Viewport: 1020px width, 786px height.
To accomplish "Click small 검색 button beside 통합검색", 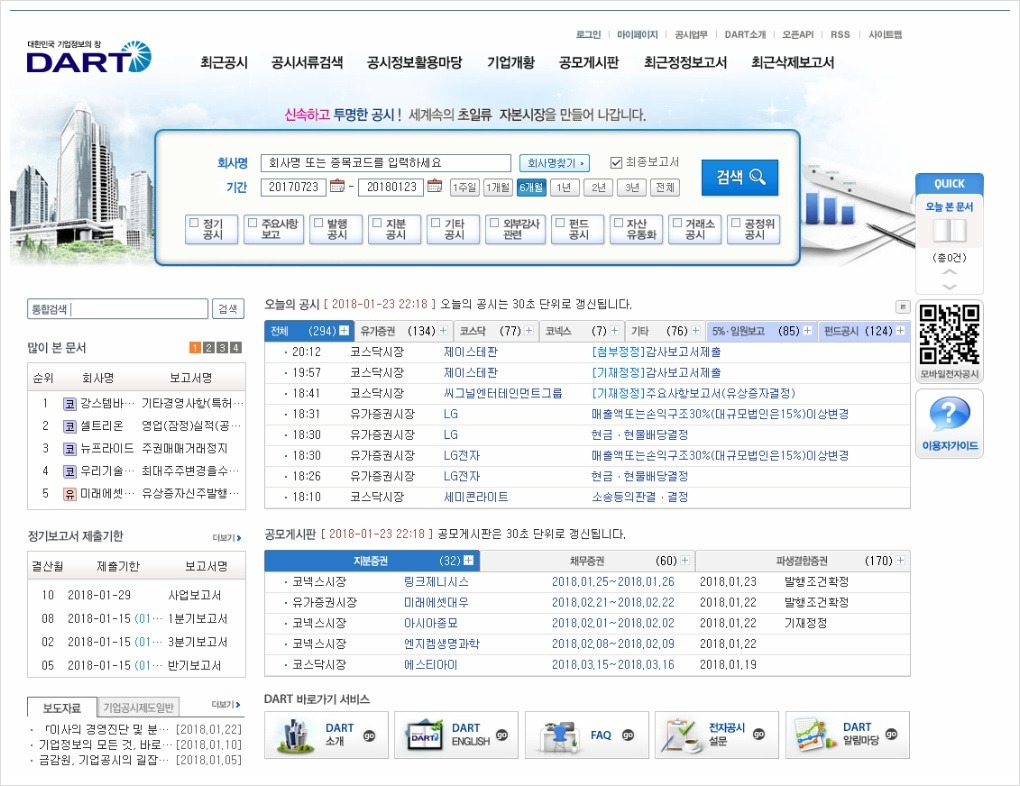I will point(228,309).
